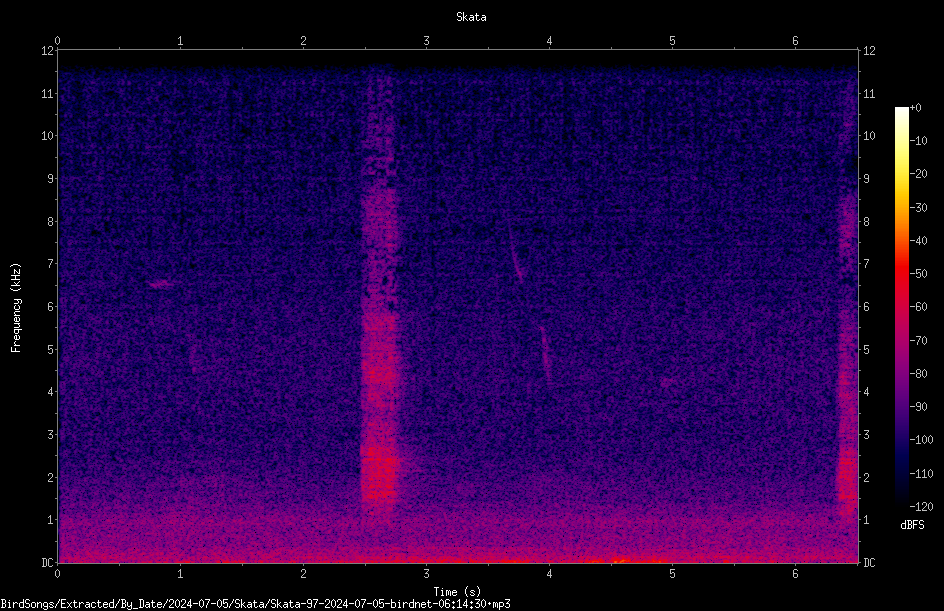
Task: Click the "DC" label on the right frequency axis
Action: 869,563
